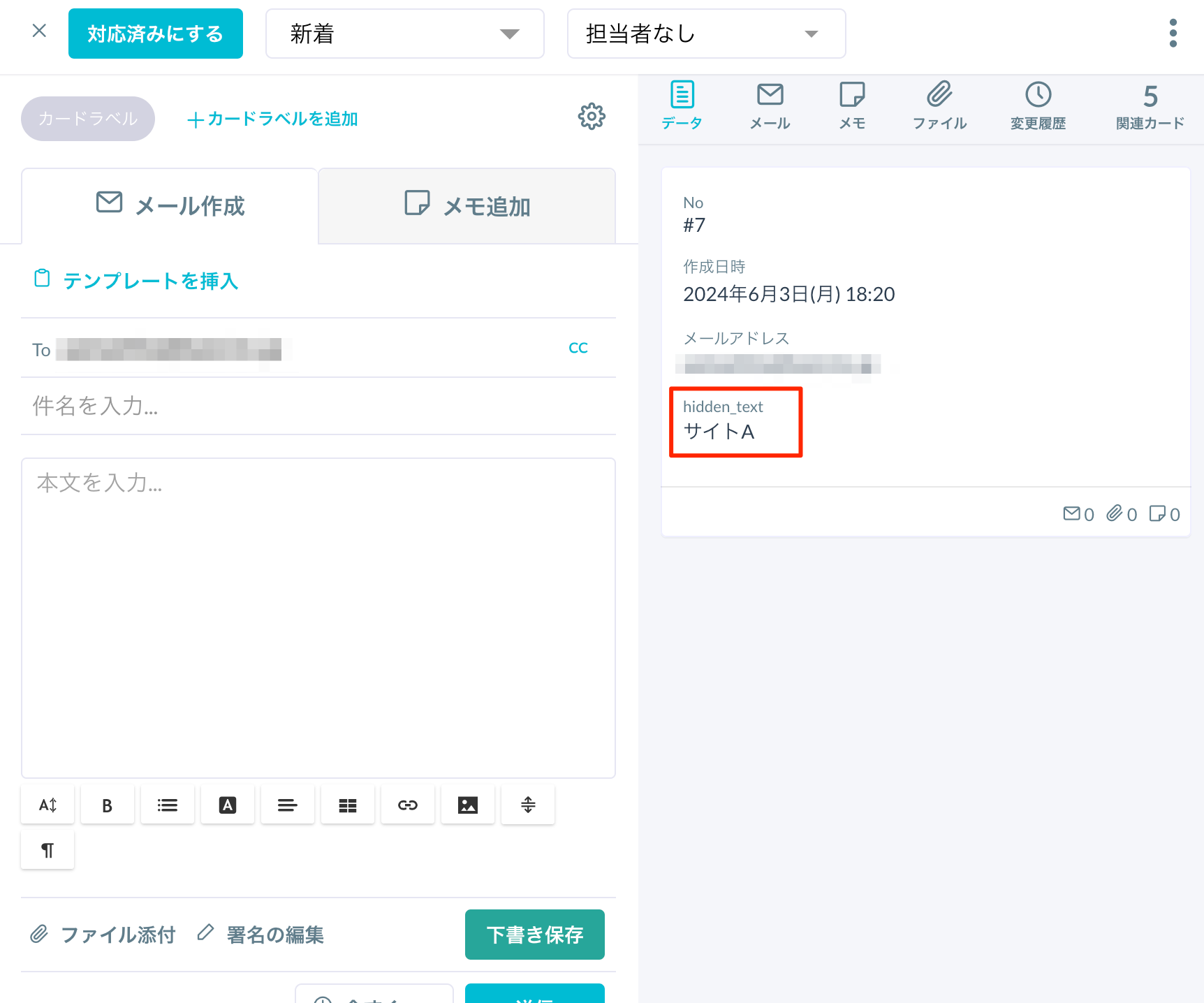
Task: Insert a horizontal line divider
Action: tap(528, 805)
